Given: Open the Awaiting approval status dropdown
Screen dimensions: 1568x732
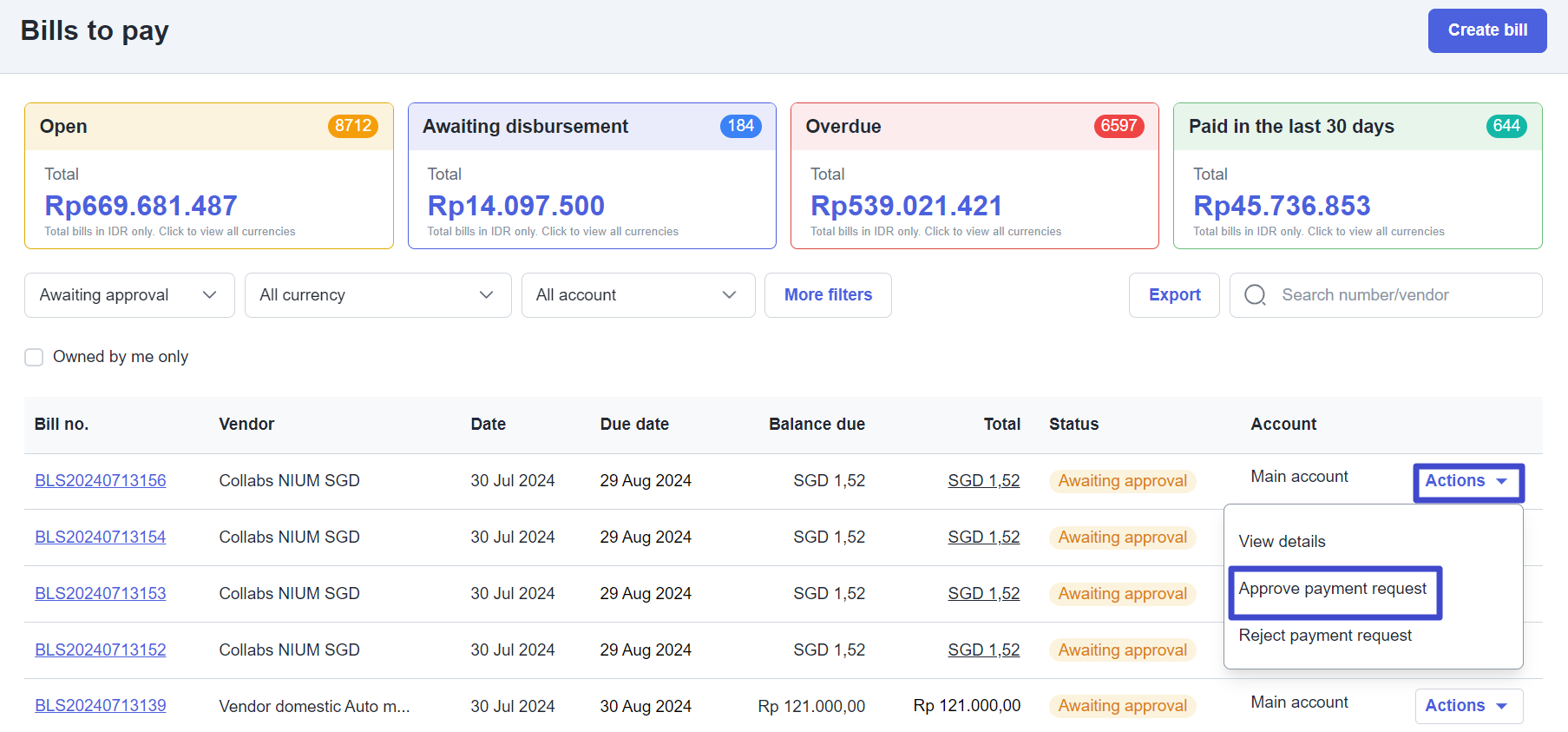Looking at the screenshot, I should coord(129,295).
